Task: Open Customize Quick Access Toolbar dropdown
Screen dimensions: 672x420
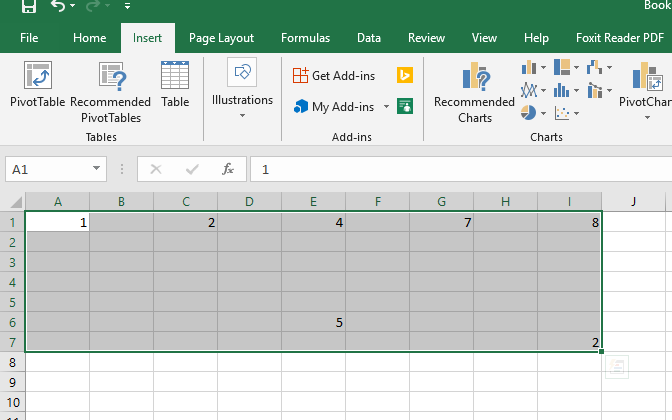Action: (x=127, y=6)
